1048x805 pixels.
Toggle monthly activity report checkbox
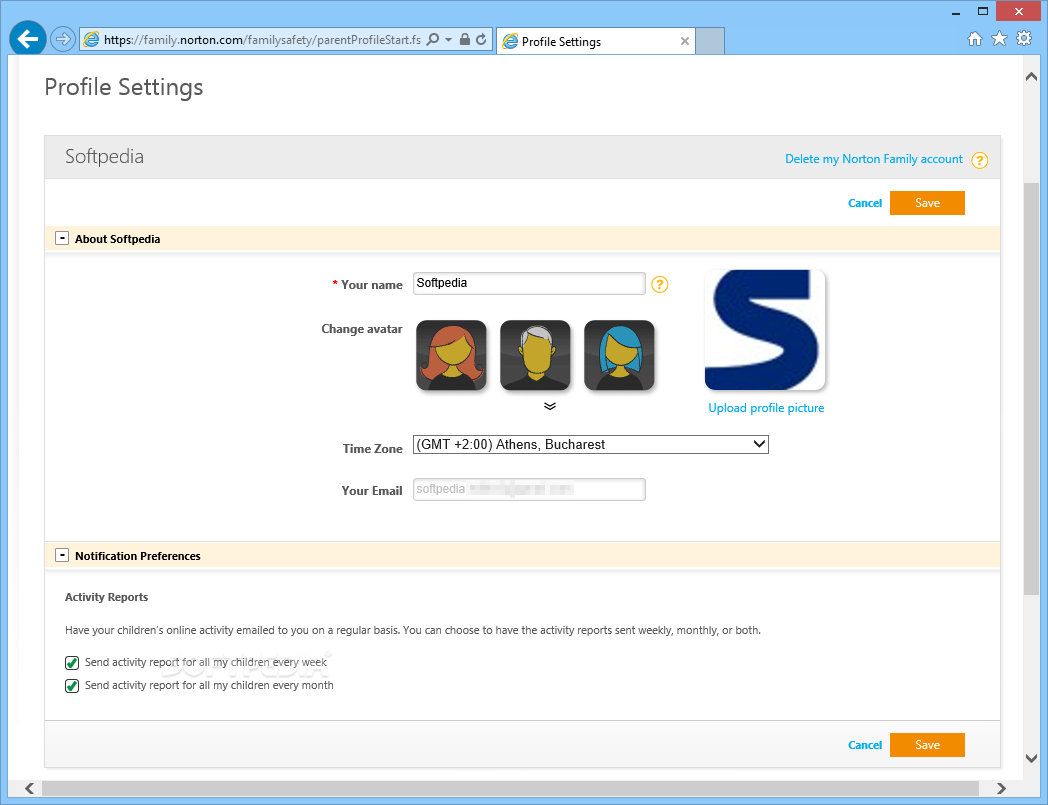coord(72,686)
